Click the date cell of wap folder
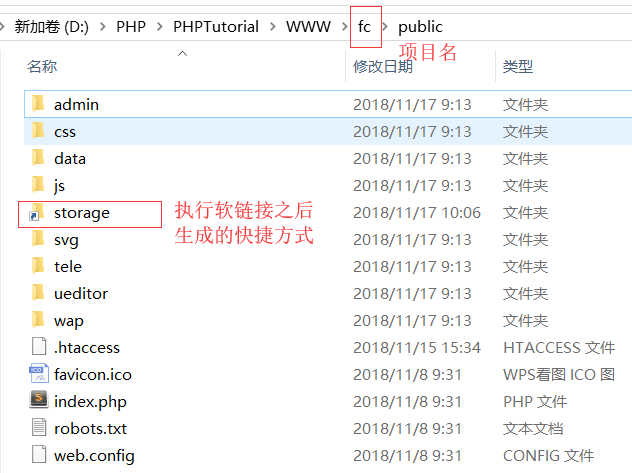 pyautogui.click(x=412, y=321)
